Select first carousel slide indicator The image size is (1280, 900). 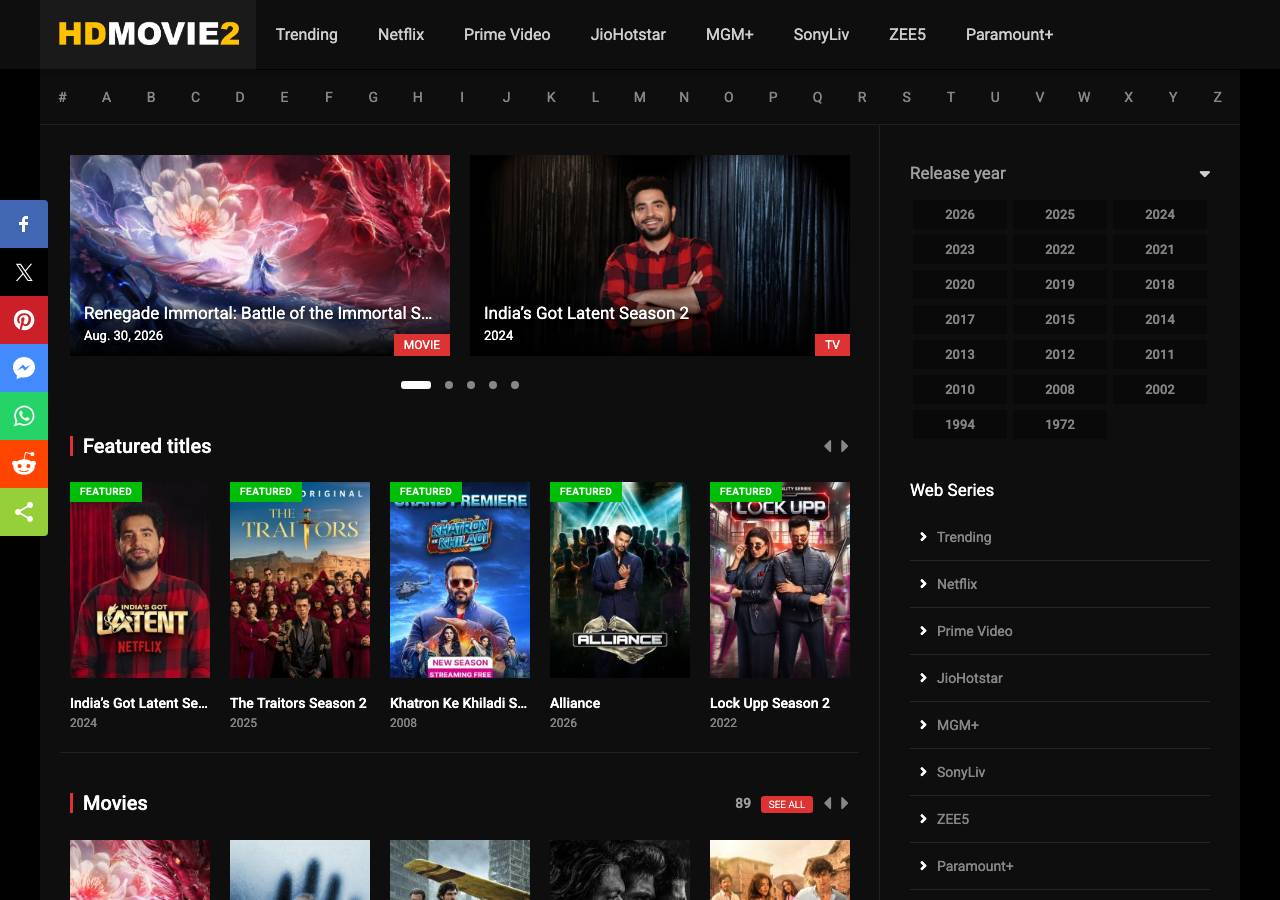(416, 385)
